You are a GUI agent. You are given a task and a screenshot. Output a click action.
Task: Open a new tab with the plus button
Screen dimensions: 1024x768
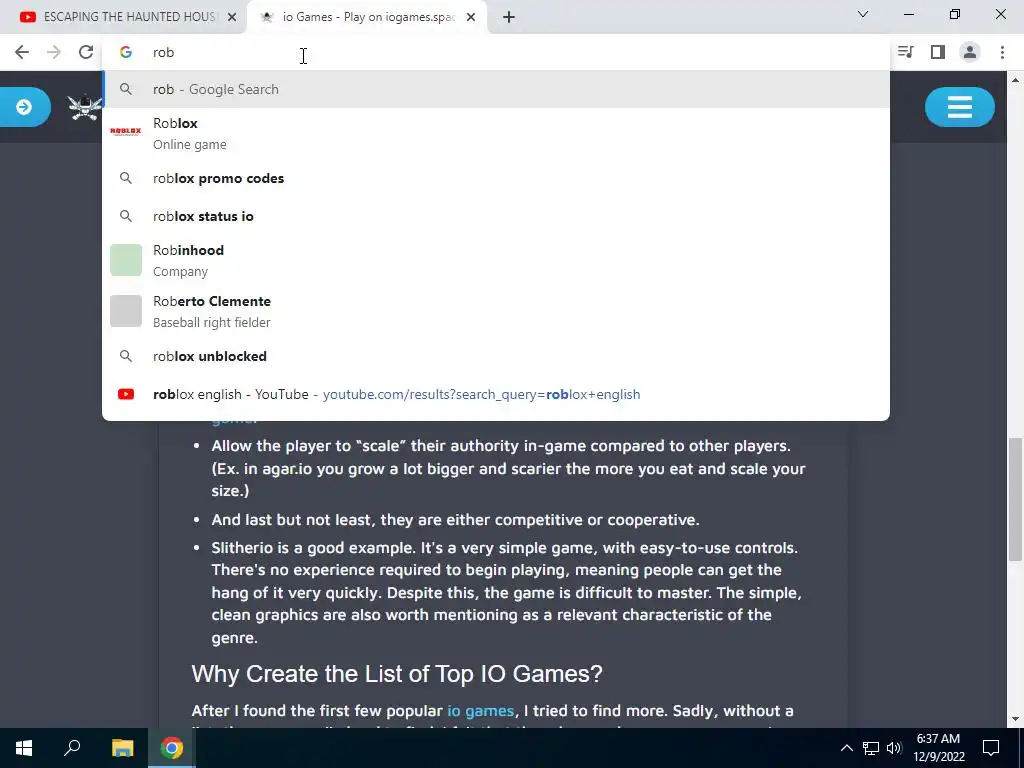(x=509, y=18)
